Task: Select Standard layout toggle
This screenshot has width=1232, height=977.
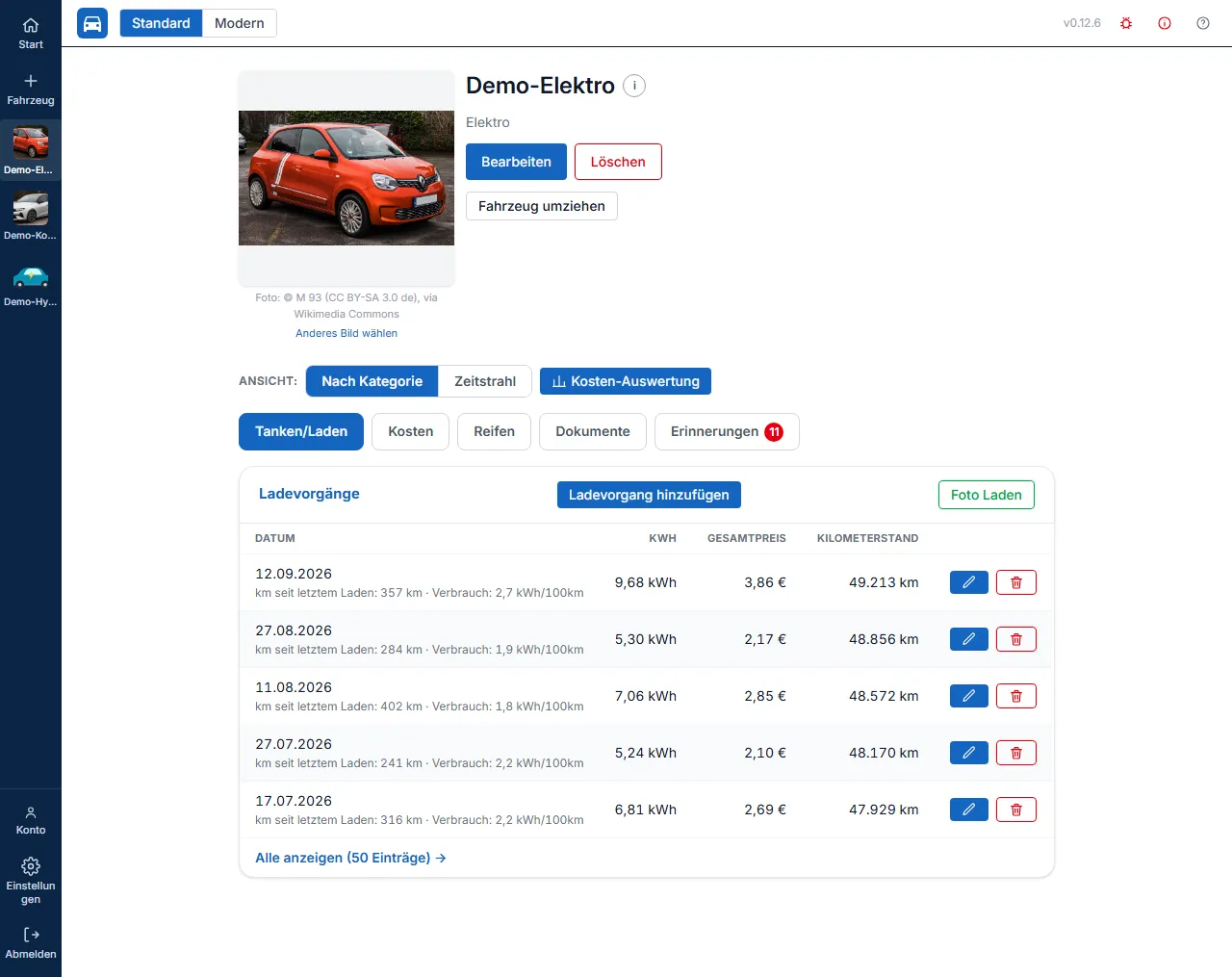Action: tap(161, 23)
